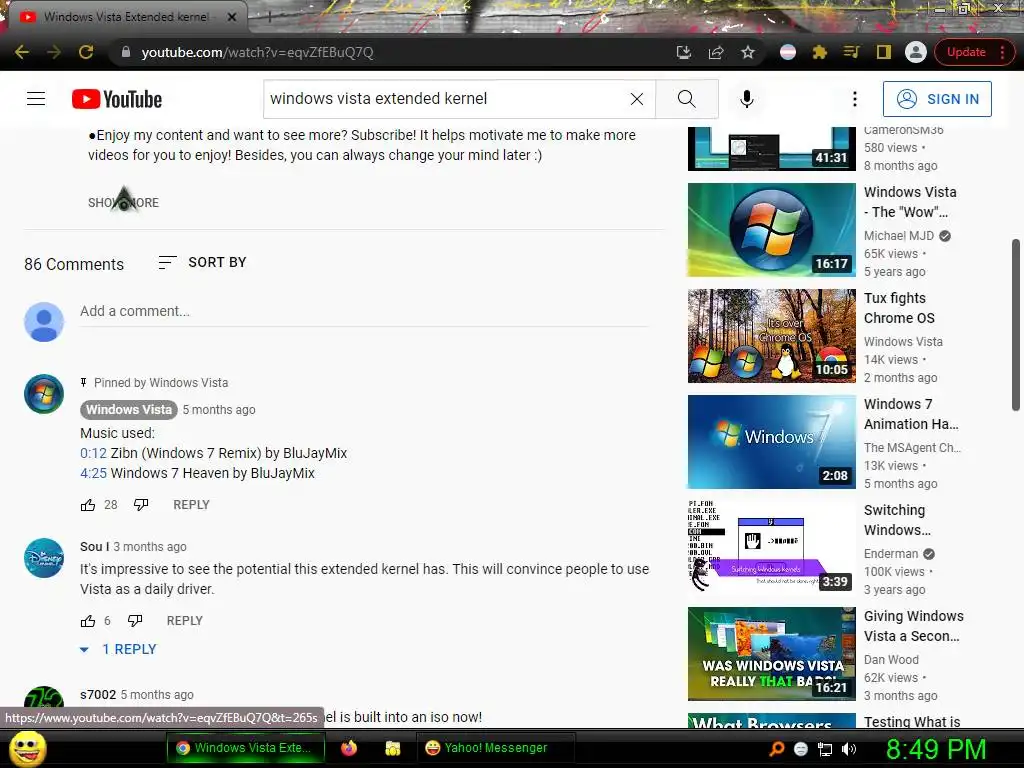Click the Add a comment field
The height and width of the screenshot is (768, 1024).
[x=364, y=312]
